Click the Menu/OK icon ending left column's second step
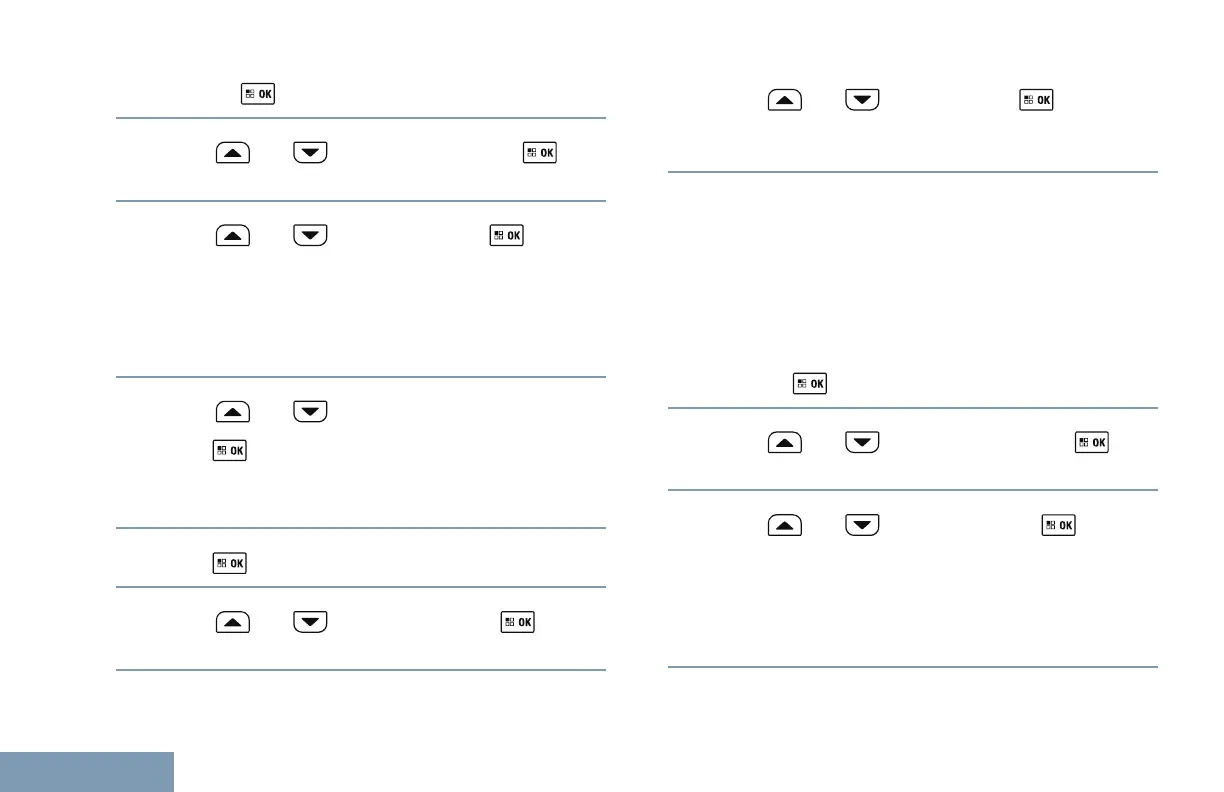 (541, 154)
